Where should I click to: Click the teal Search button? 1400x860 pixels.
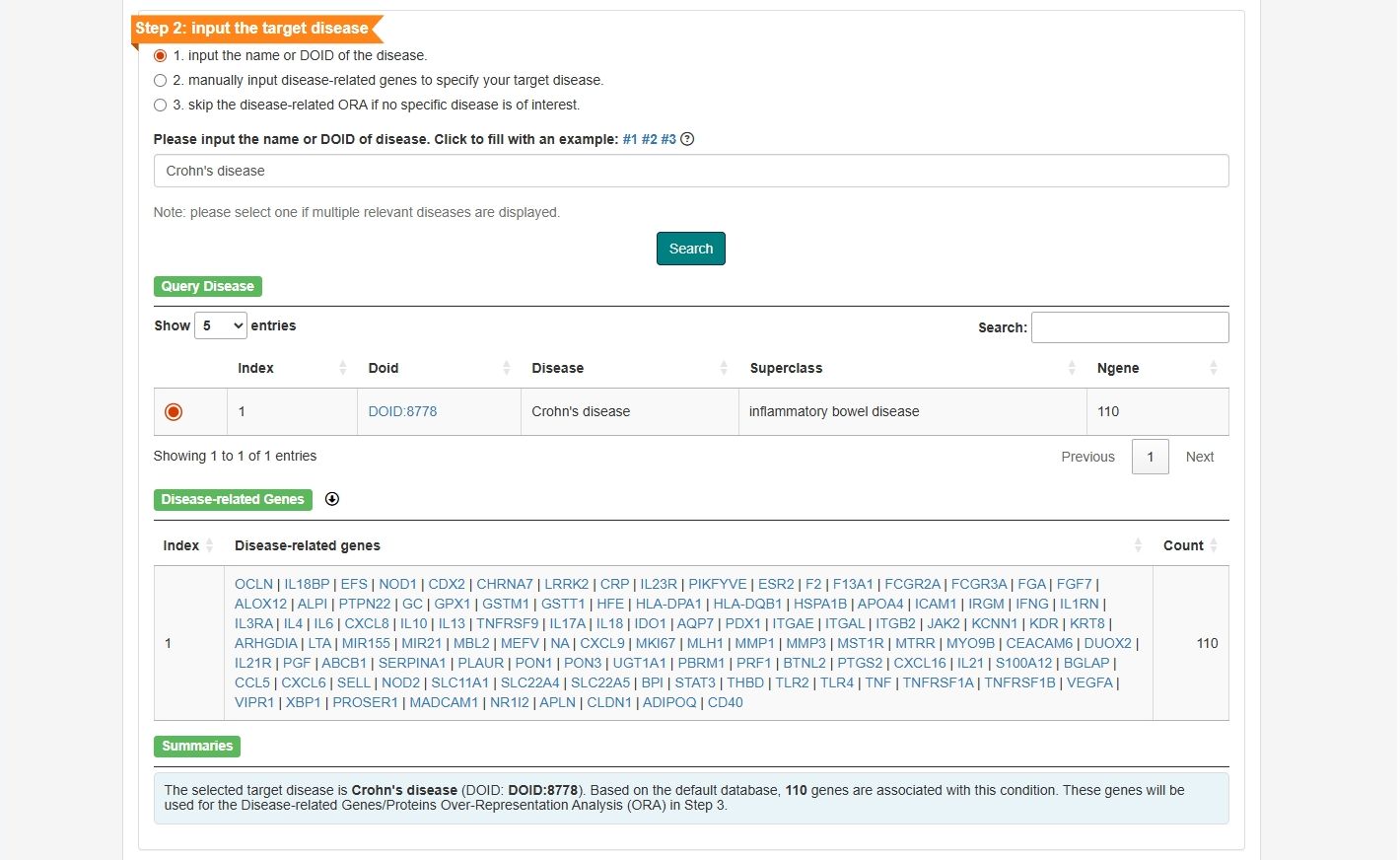(691, 249)
